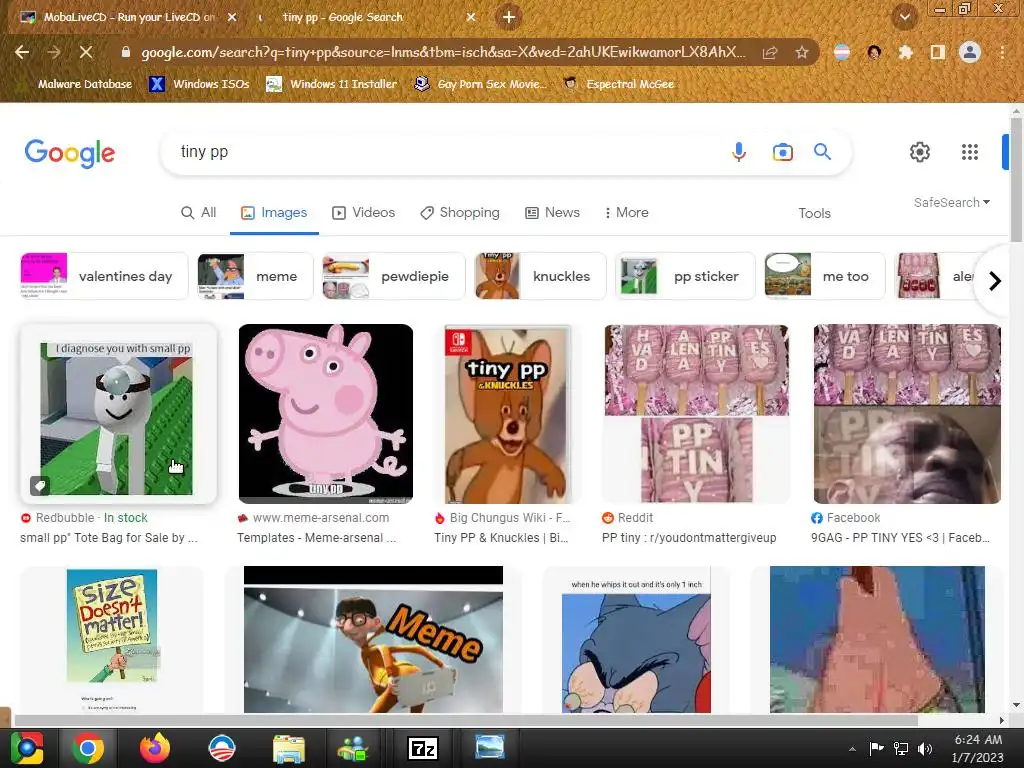This screenshot has height=768, width=1024.
Task: Close the tiny pp Google Search tab
Action: tap(471, 17)
